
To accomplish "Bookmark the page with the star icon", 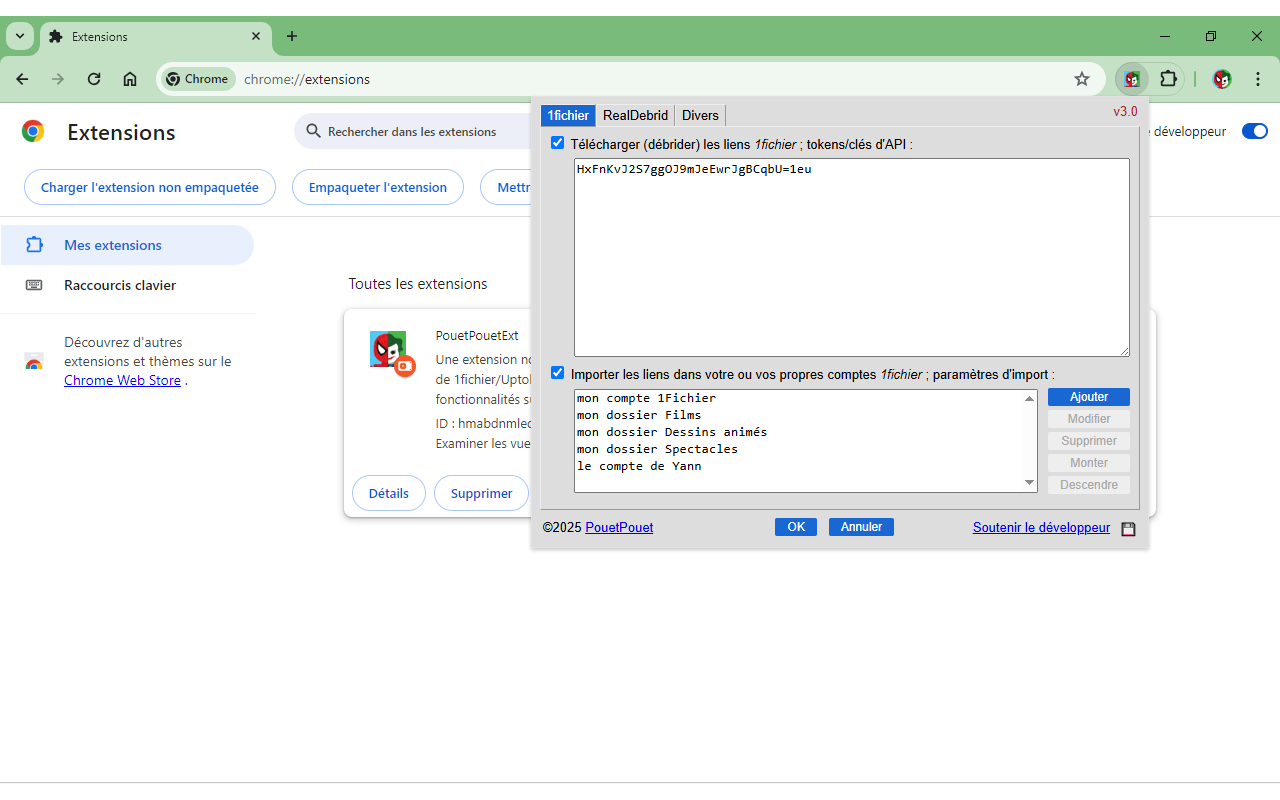I will 1081,78.
